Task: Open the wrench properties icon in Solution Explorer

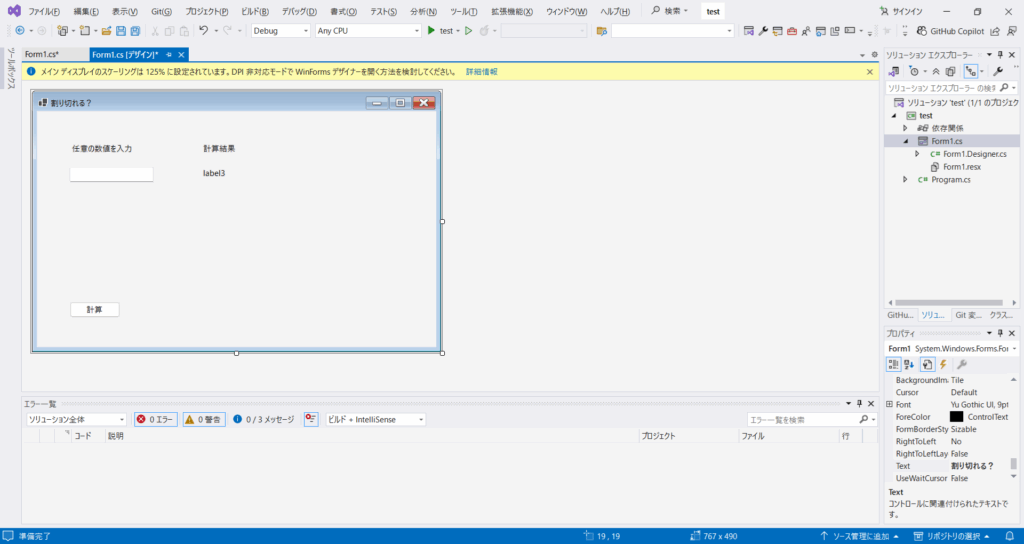Action: (x=997, y=72)
